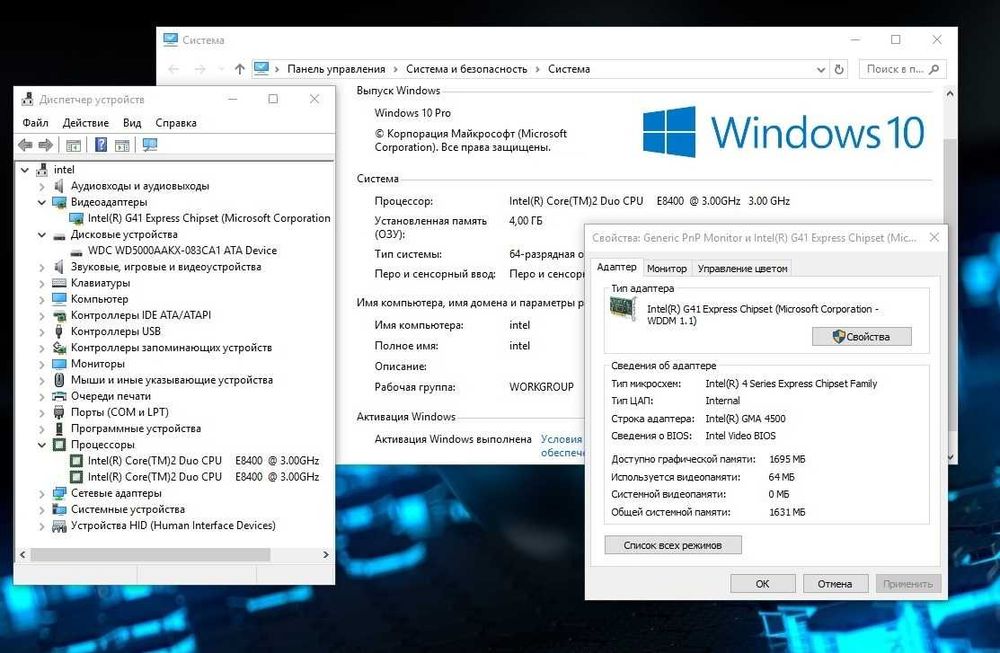
Task: Click the Отмена button
Action: coord(835,583)
